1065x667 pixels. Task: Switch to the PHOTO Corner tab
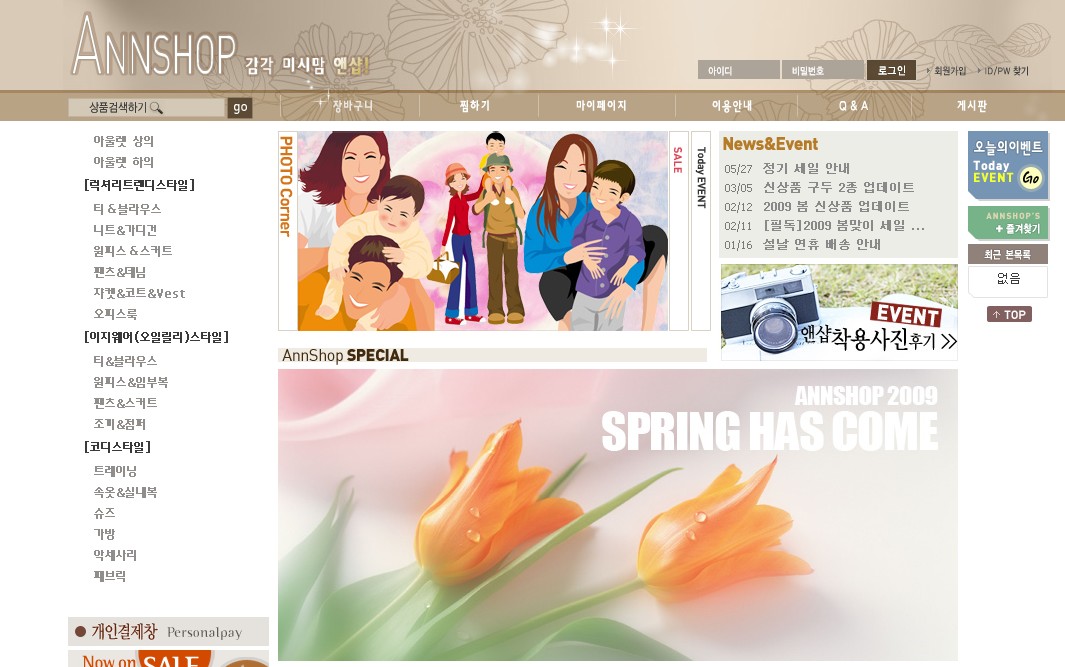(287, 231)
